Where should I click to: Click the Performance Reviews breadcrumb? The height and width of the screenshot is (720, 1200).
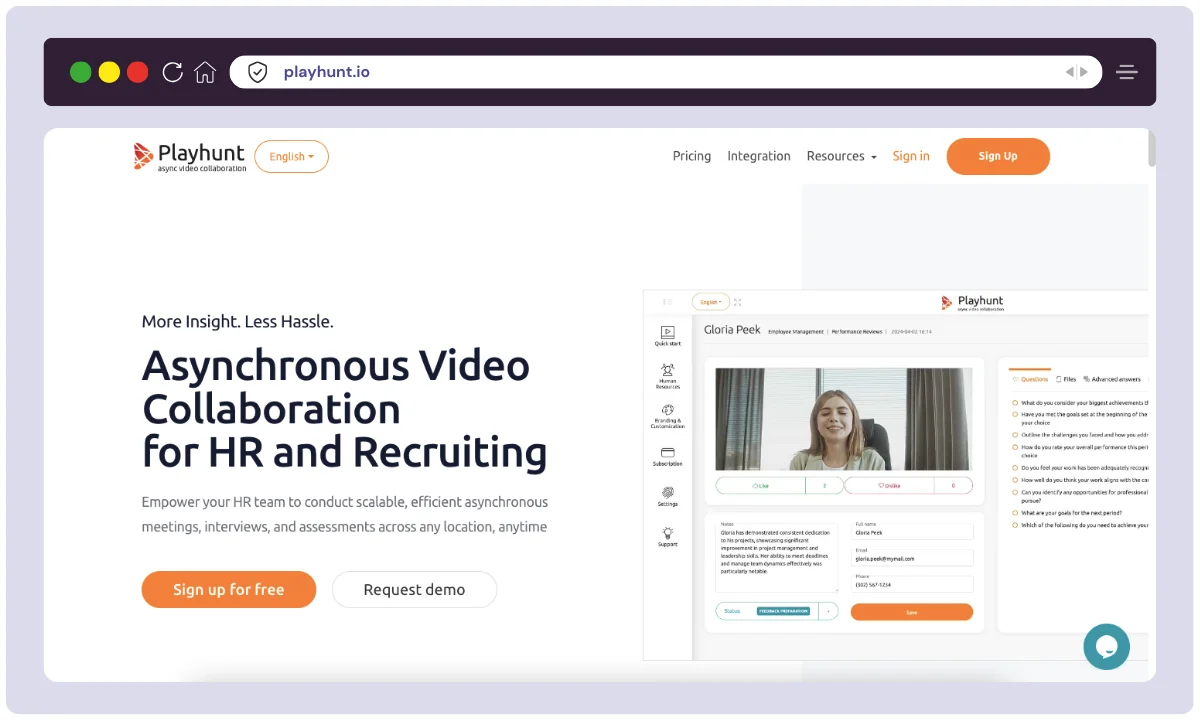[x=858, y=331]
